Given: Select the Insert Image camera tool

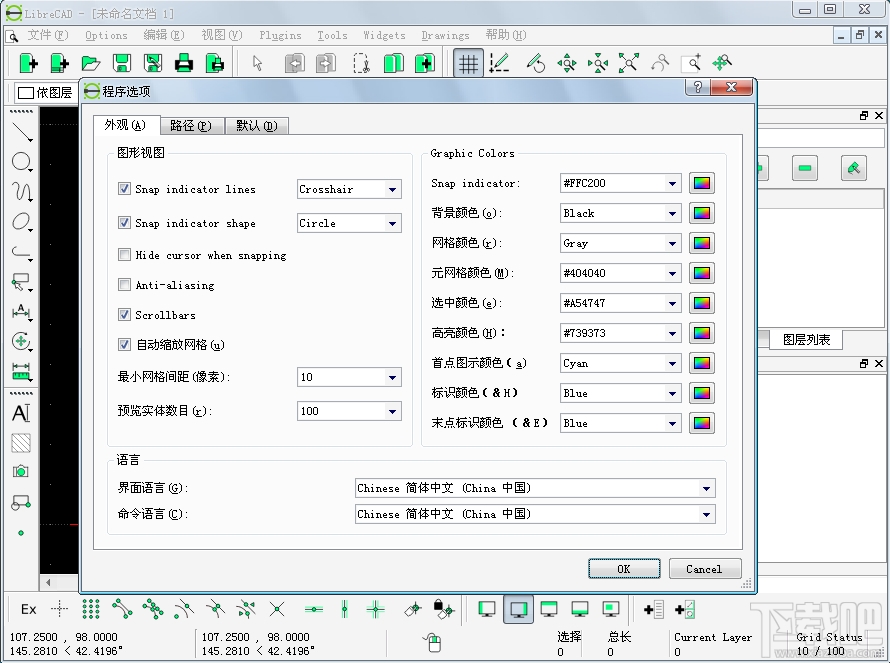Looking at the screenshot, I should (22, 472).
